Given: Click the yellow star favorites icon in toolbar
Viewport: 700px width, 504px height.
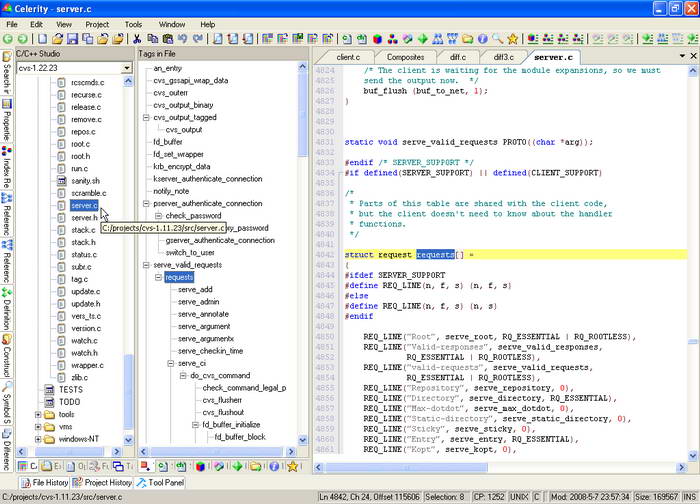Looking at the screenshot, I should point(513,39).
